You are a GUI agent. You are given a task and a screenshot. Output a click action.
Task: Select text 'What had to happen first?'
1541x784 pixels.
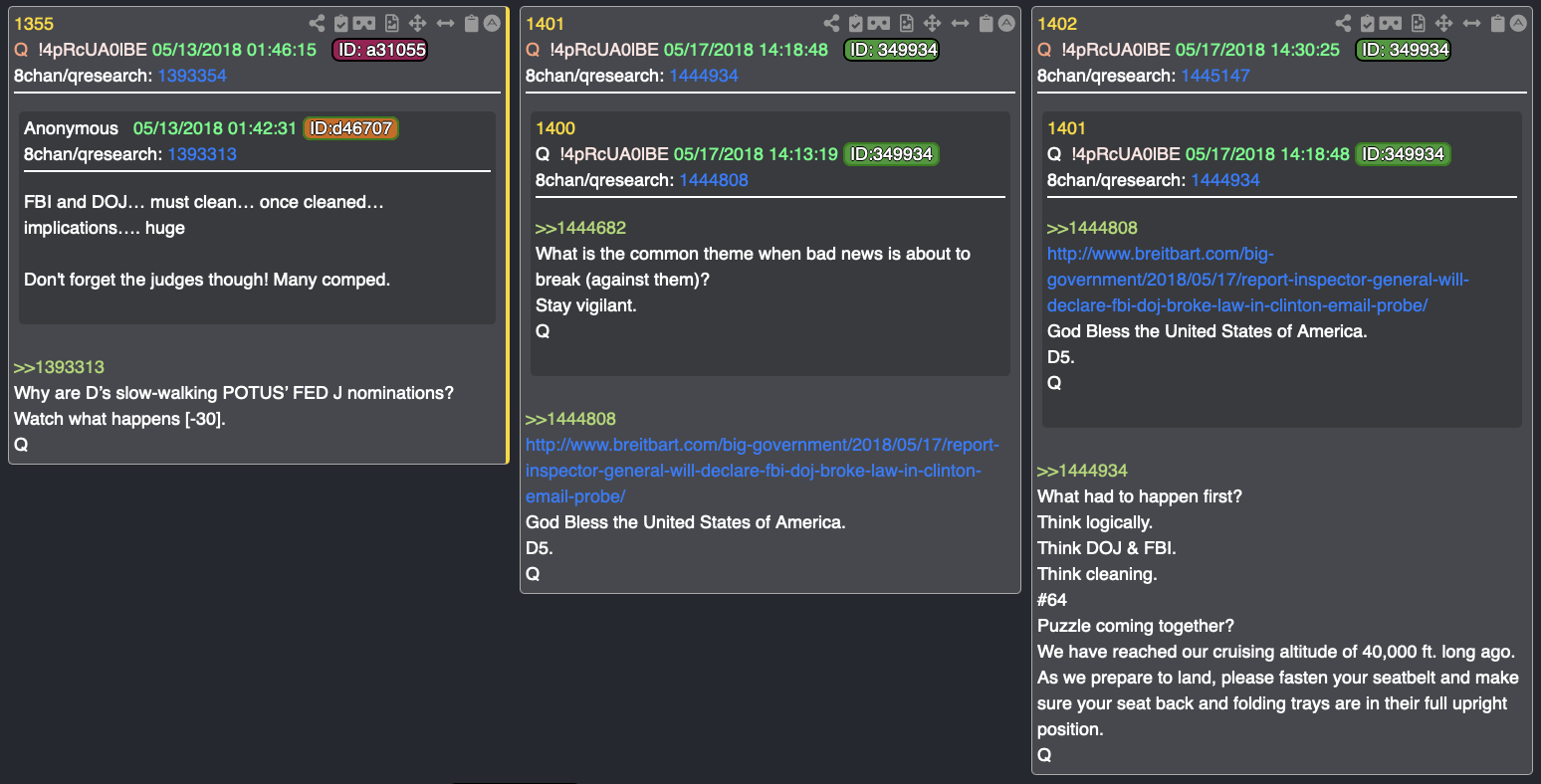[1140, 496]
